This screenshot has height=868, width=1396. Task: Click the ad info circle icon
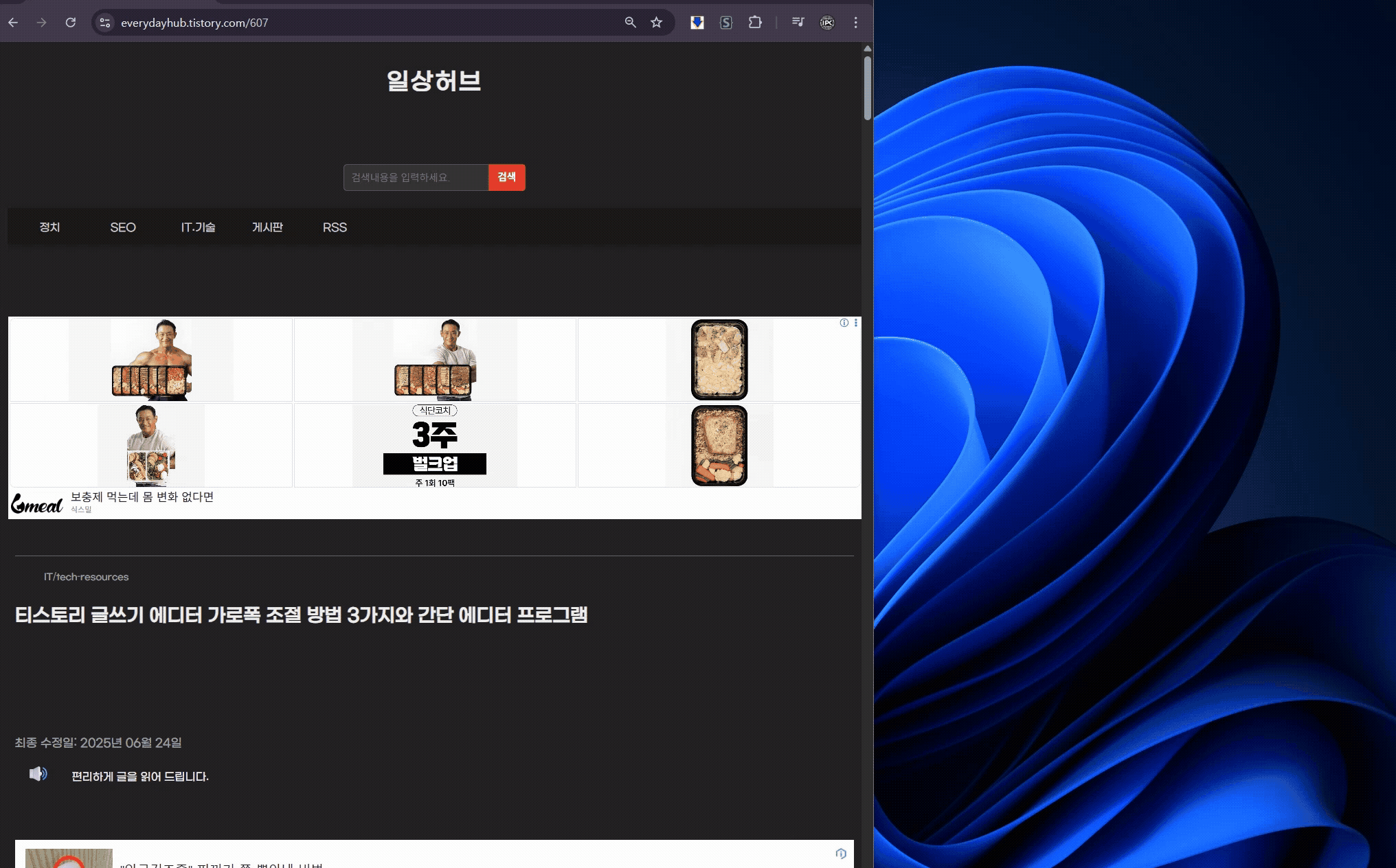pyautogui.click(x=843, y=323)
